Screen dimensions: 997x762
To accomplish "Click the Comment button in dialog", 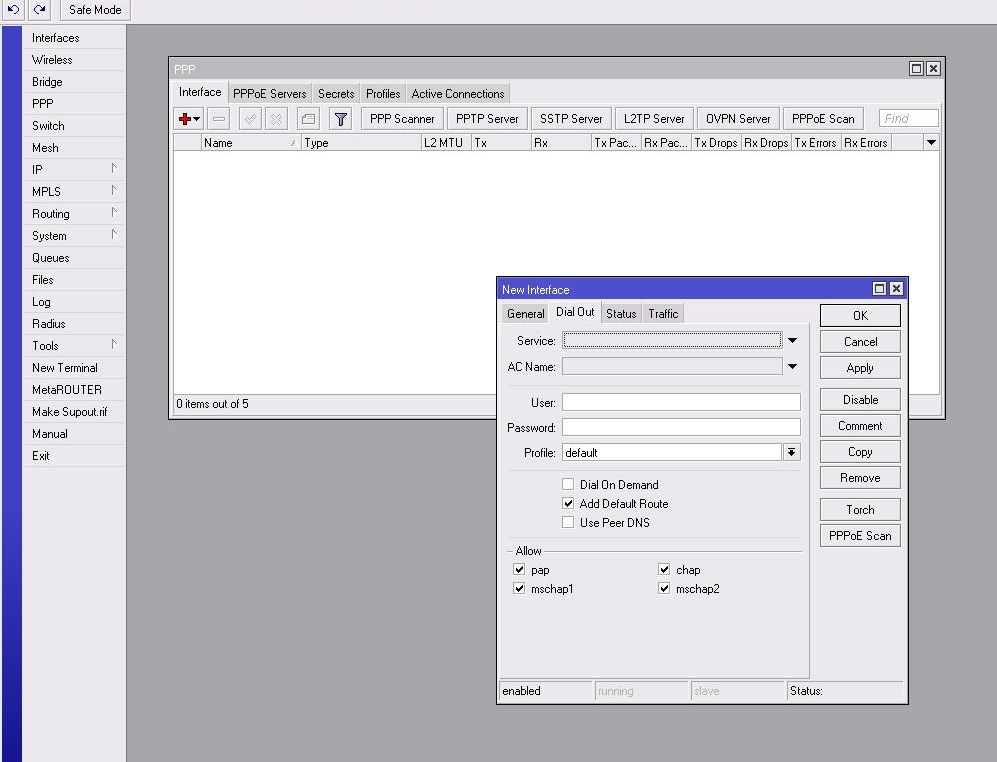I will [860, 426].
